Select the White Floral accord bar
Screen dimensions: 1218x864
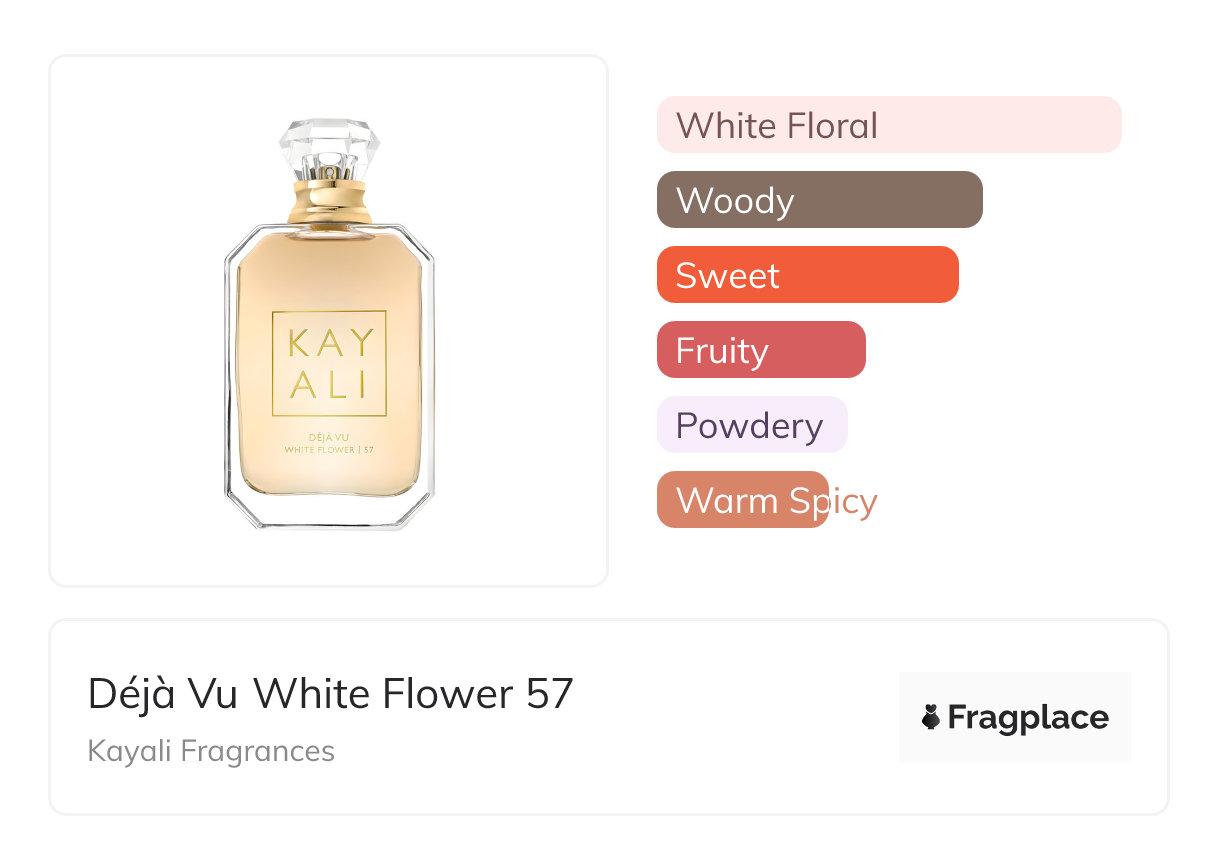tap(889, 125)
